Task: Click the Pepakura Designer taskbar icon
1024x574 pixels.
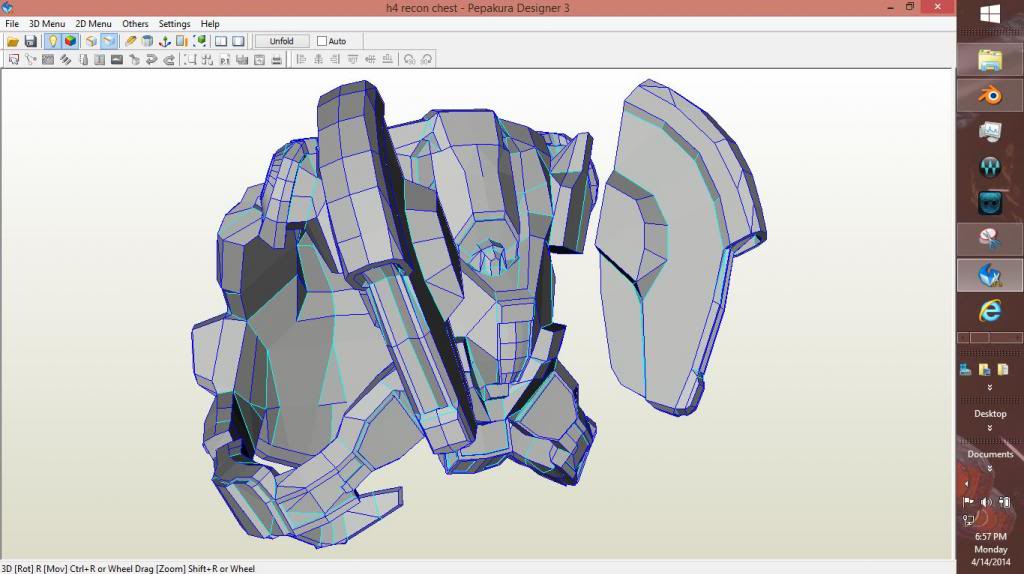Action: (x=990, y=275)
